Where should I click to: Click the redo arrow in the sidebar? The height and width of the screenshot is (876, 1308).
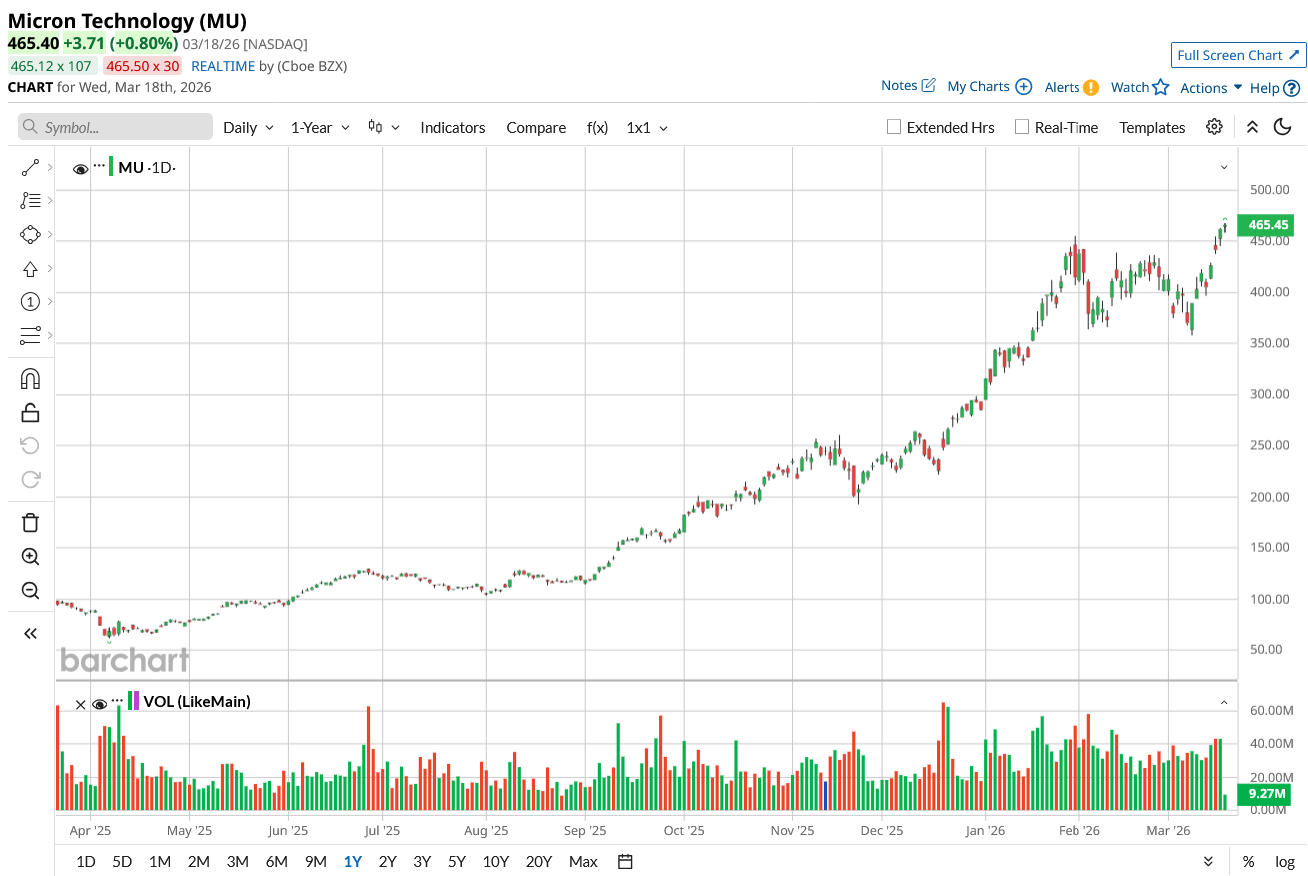pyautogui.click(x=30, y=479)
